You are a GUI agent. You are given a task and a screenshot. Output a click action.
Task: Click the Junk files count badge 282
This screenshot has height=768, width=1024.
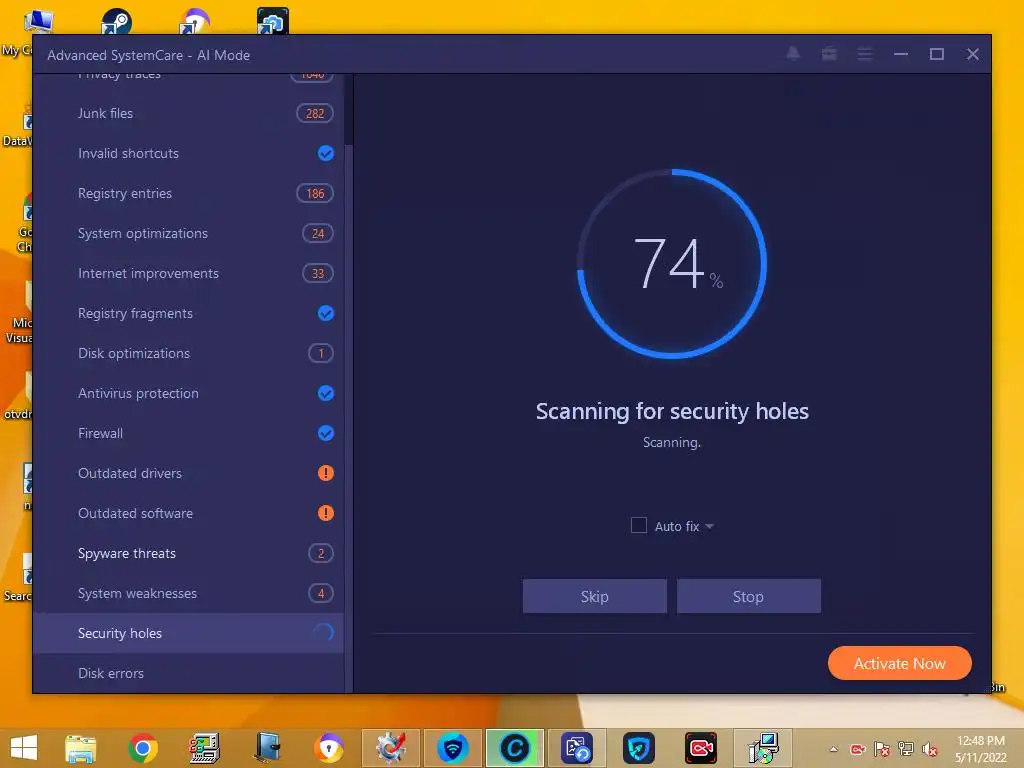click(x=315, y=113)
